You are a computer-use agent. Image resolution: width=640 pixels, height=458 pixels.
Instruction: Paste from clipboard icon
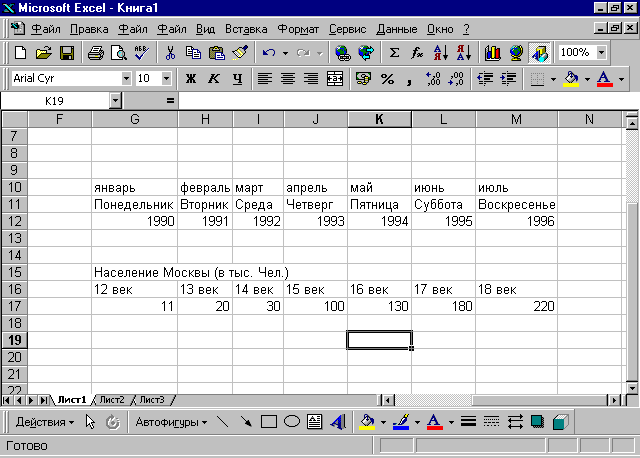click(x=216, y=53)
